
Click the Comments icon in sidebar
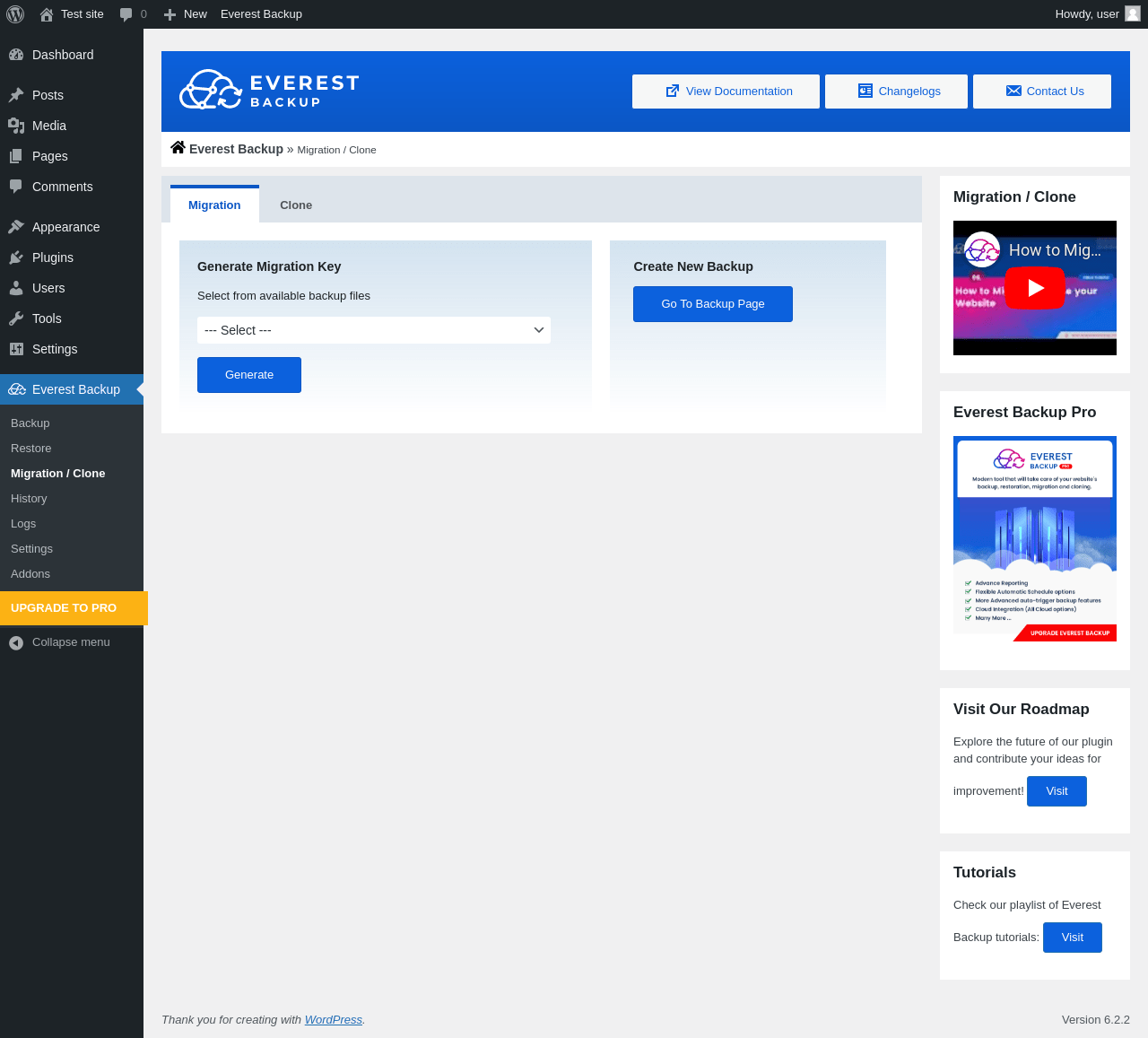(16, 187)
